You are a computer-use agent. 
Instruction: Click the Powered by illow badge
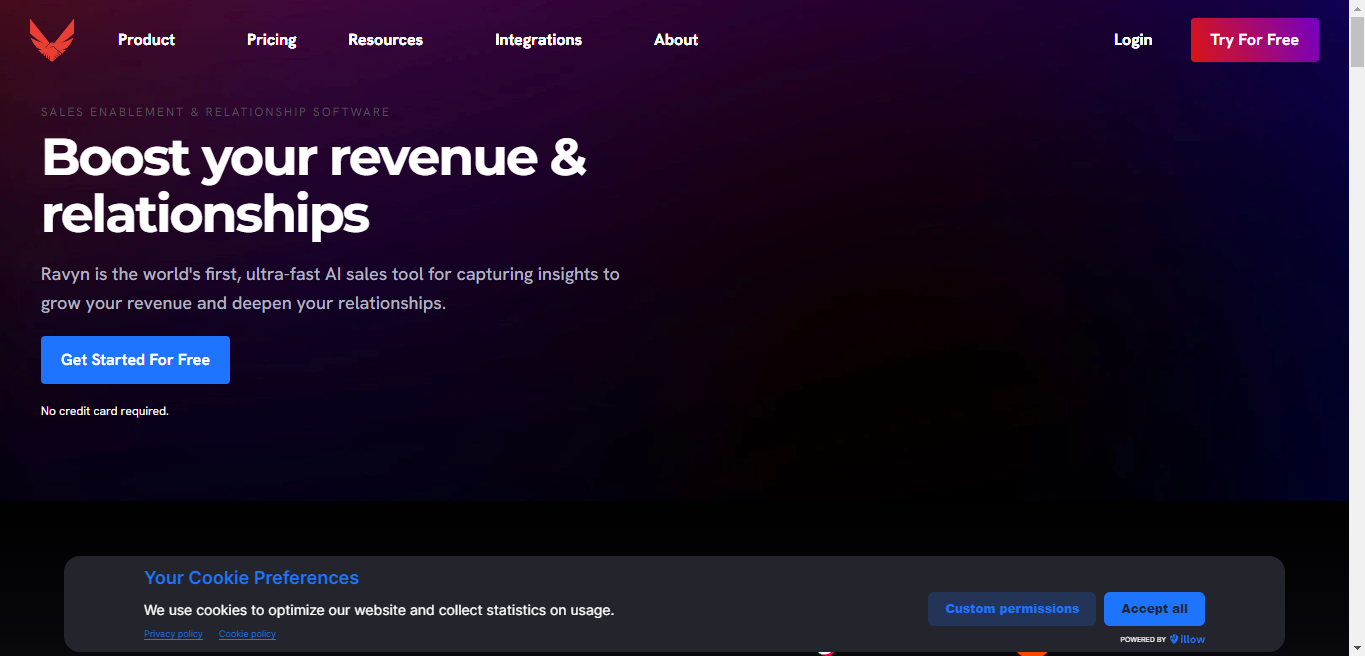click(x=1163, y=639)
